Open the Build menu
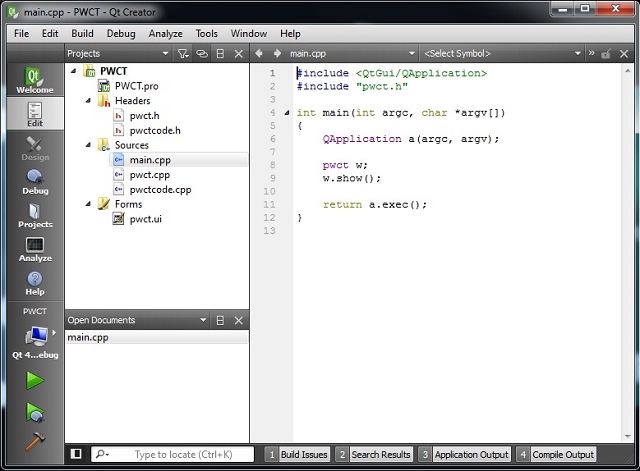This screenshot has height=471, width=640. [82, 33]
